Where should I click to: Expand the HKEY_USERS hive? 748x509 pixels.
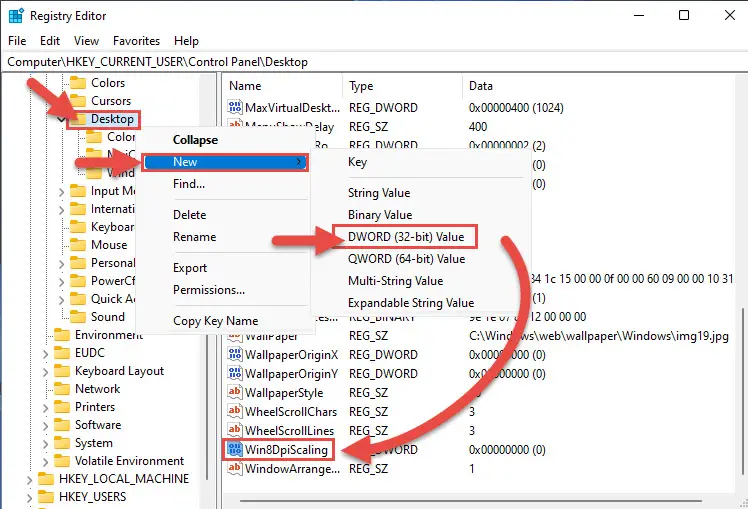point(30,498)
